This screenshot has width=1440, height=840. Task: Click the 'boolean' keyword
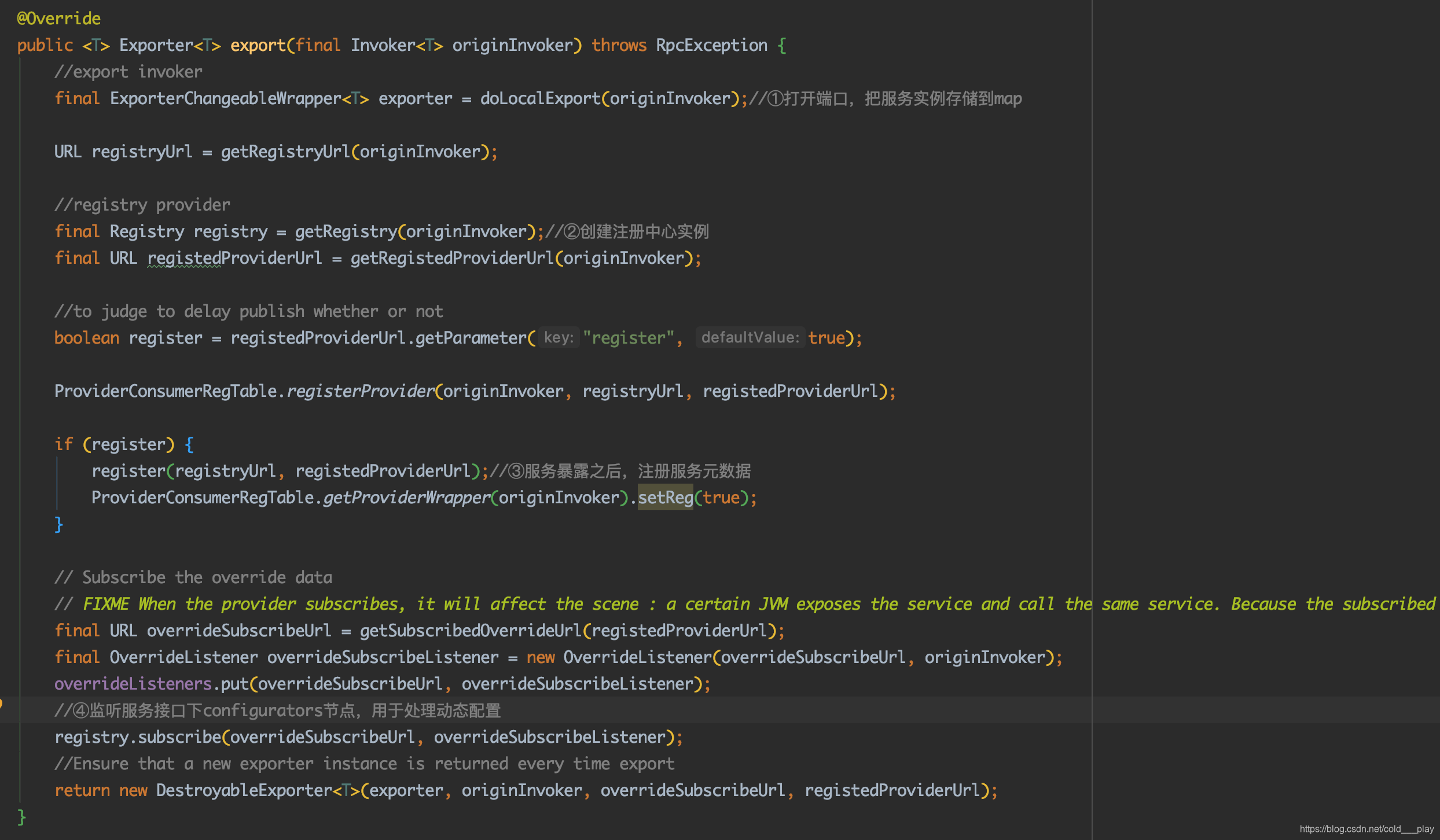coord(87,338)
